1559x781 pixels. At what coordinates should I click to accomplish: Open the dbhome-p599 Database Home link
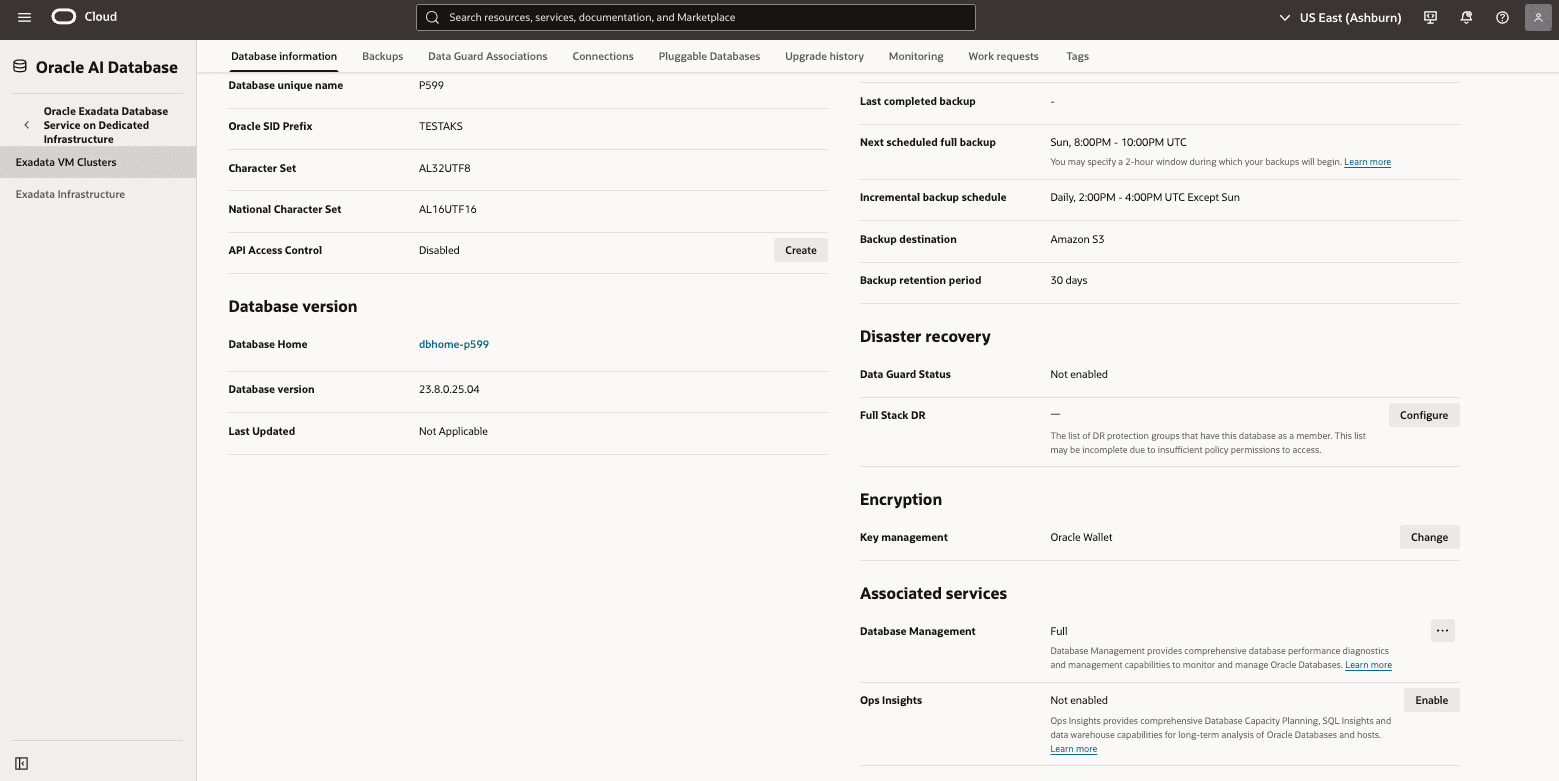tap(454, 344)
